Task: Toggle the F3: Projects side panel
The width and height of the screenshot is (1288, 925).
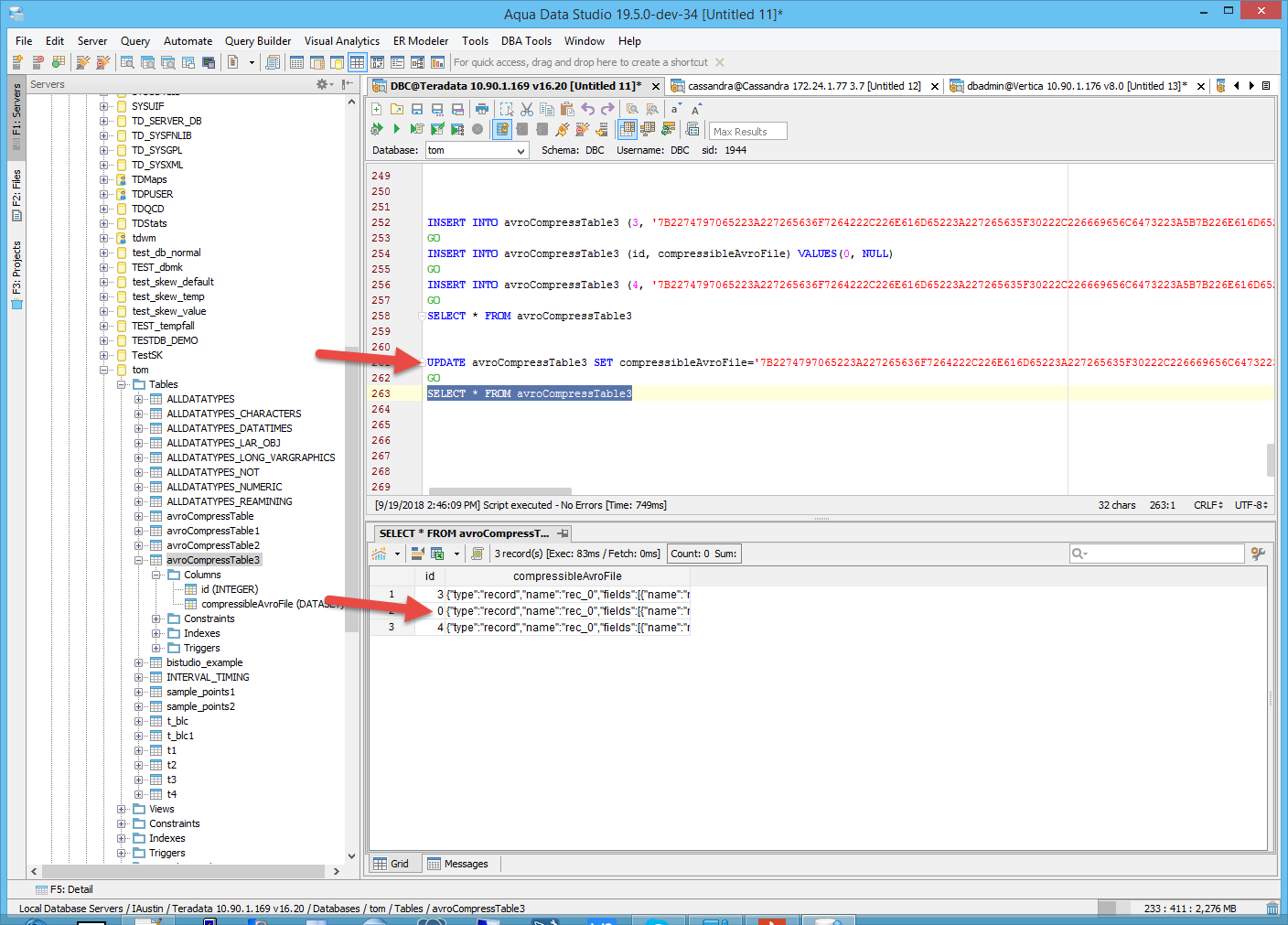Action: (x=16, y=274)
